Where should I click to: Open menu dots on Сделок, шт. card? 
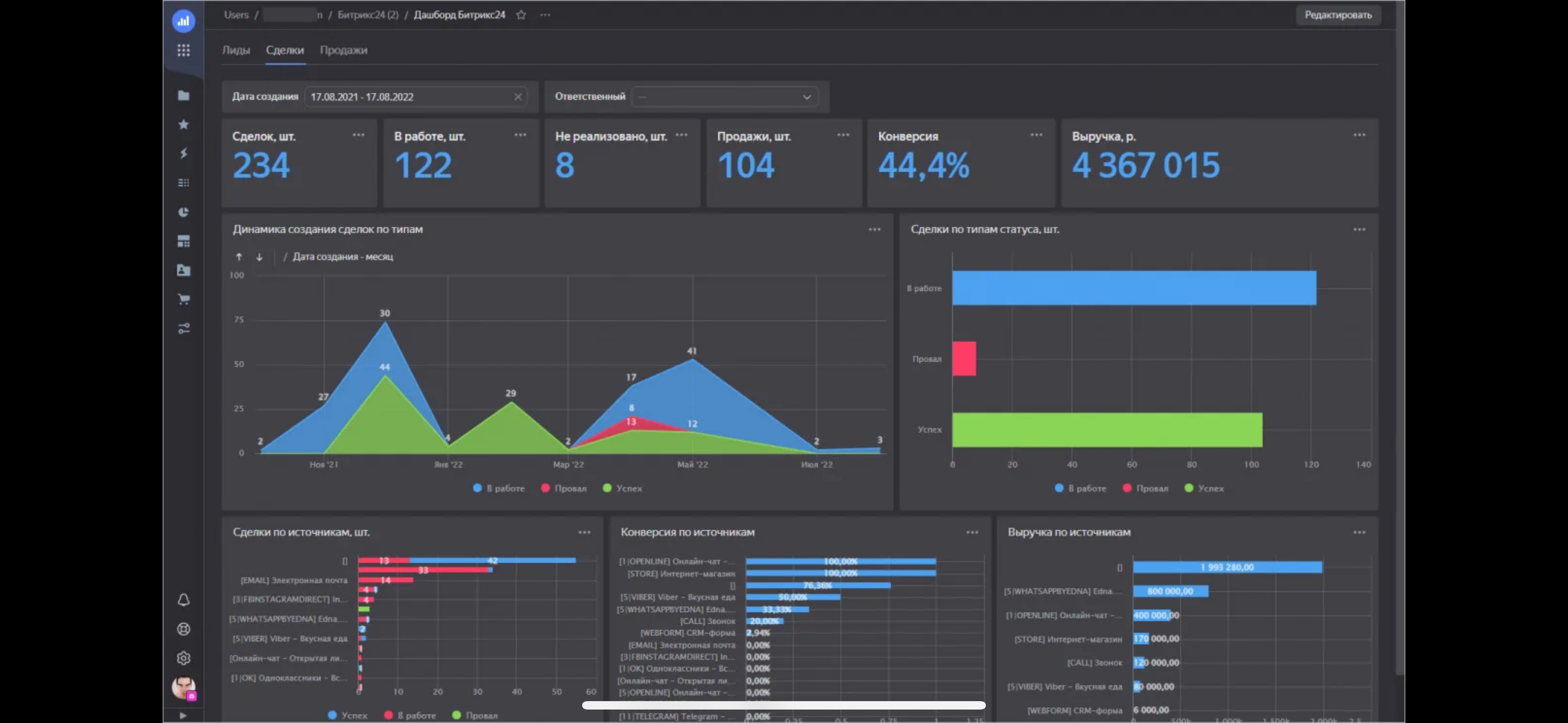click(x=358, y=135)
